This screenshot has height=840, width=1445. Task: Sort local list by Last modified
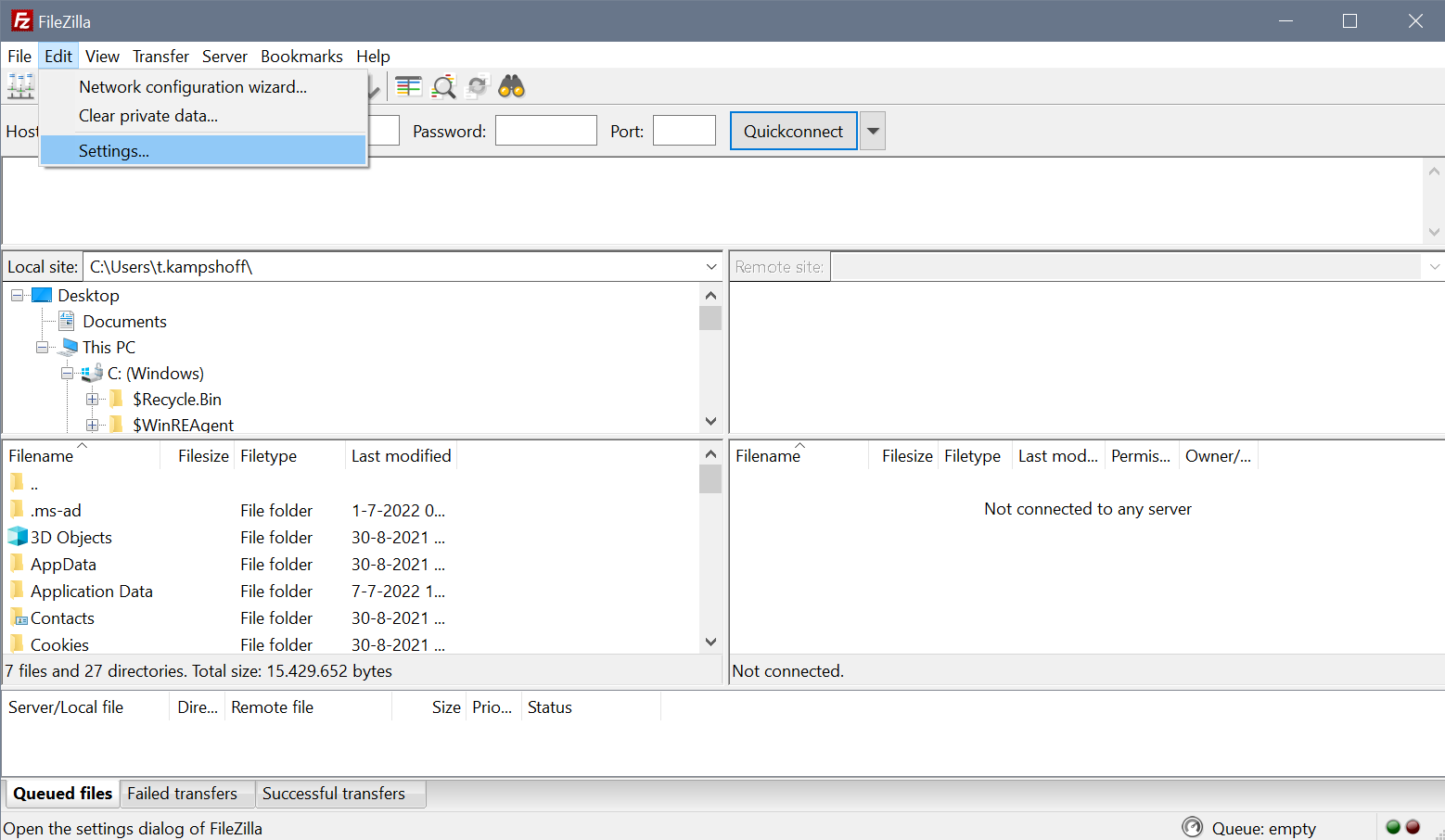click(x=401, y=456)
